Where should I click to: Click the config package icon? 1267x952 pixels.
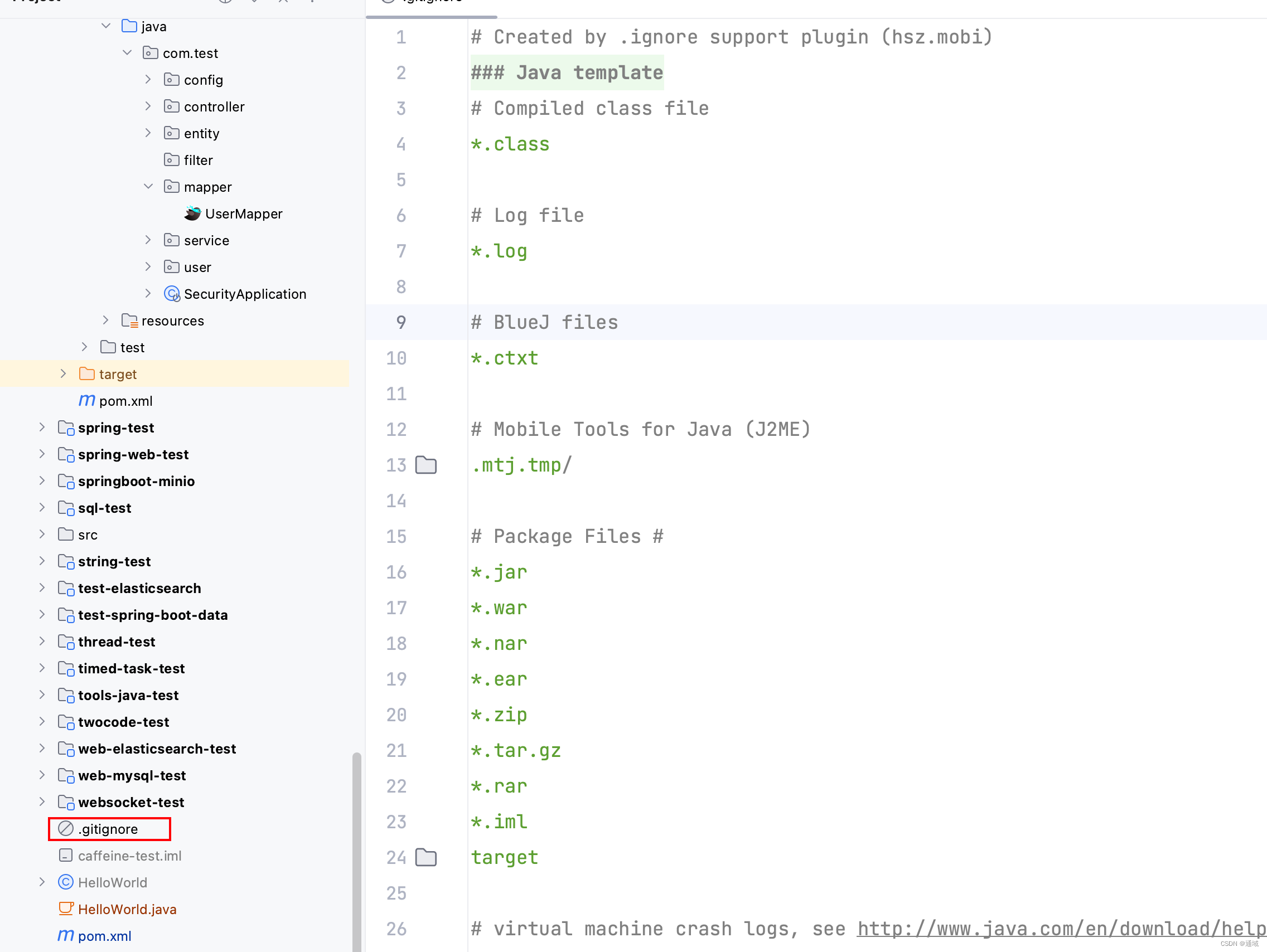point(172,80)
